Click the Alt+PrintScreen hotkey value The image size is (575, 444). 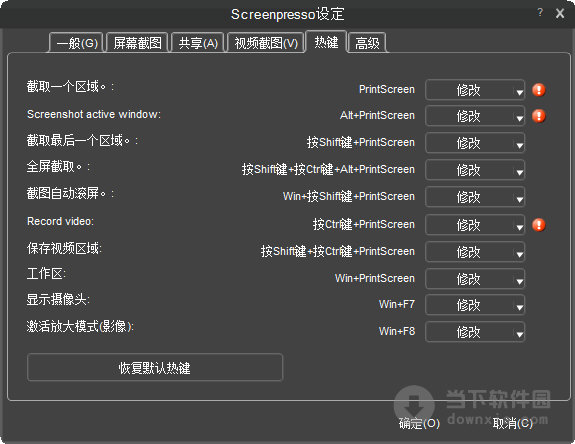click(x=377, y=115)
